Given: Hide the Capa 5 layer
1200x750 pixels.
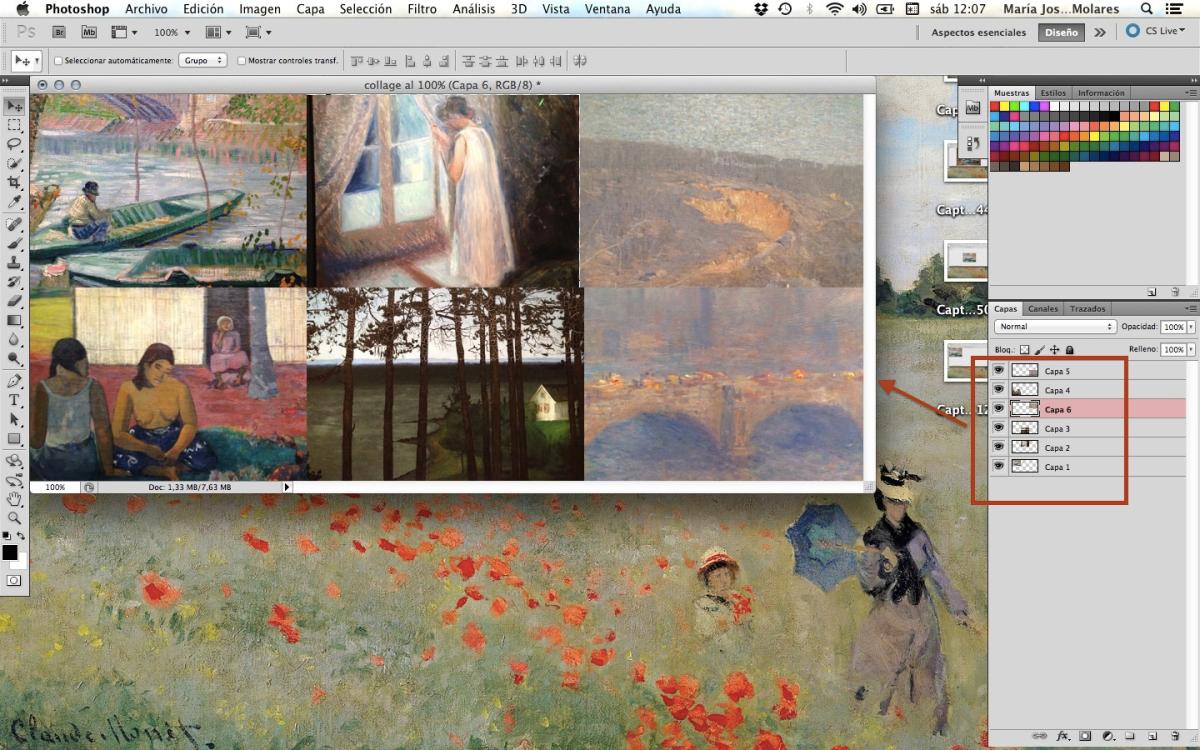Looking at the screenshot, I should 998,370.
